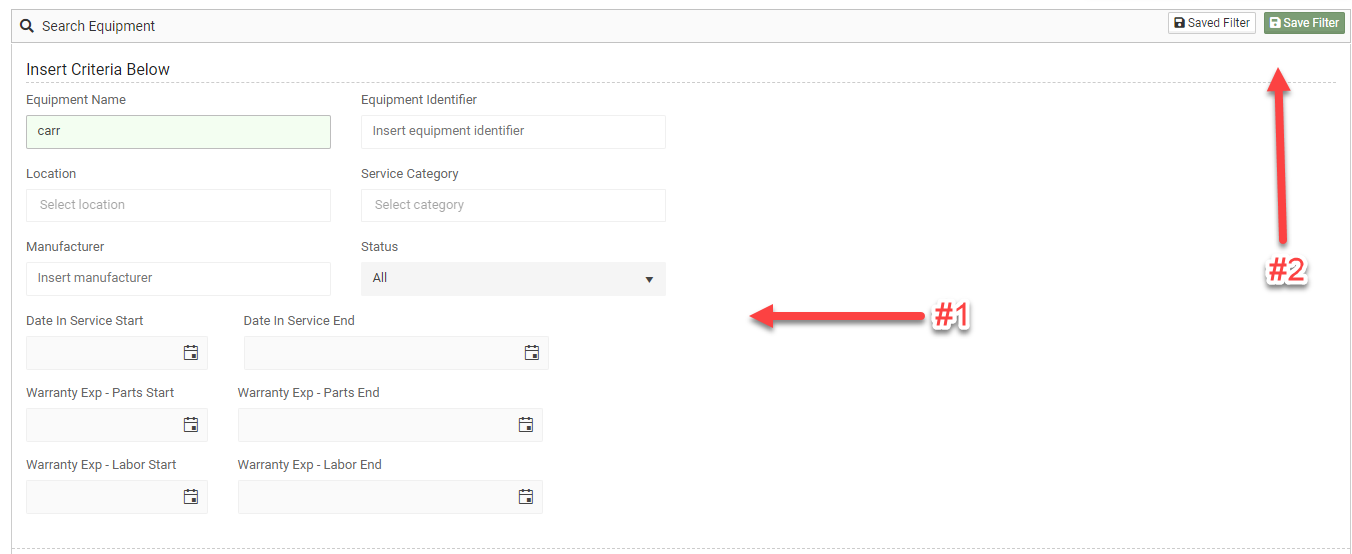Expand the Status dropdown showing All
This screenshot has width=1352, height=554.
513,278
